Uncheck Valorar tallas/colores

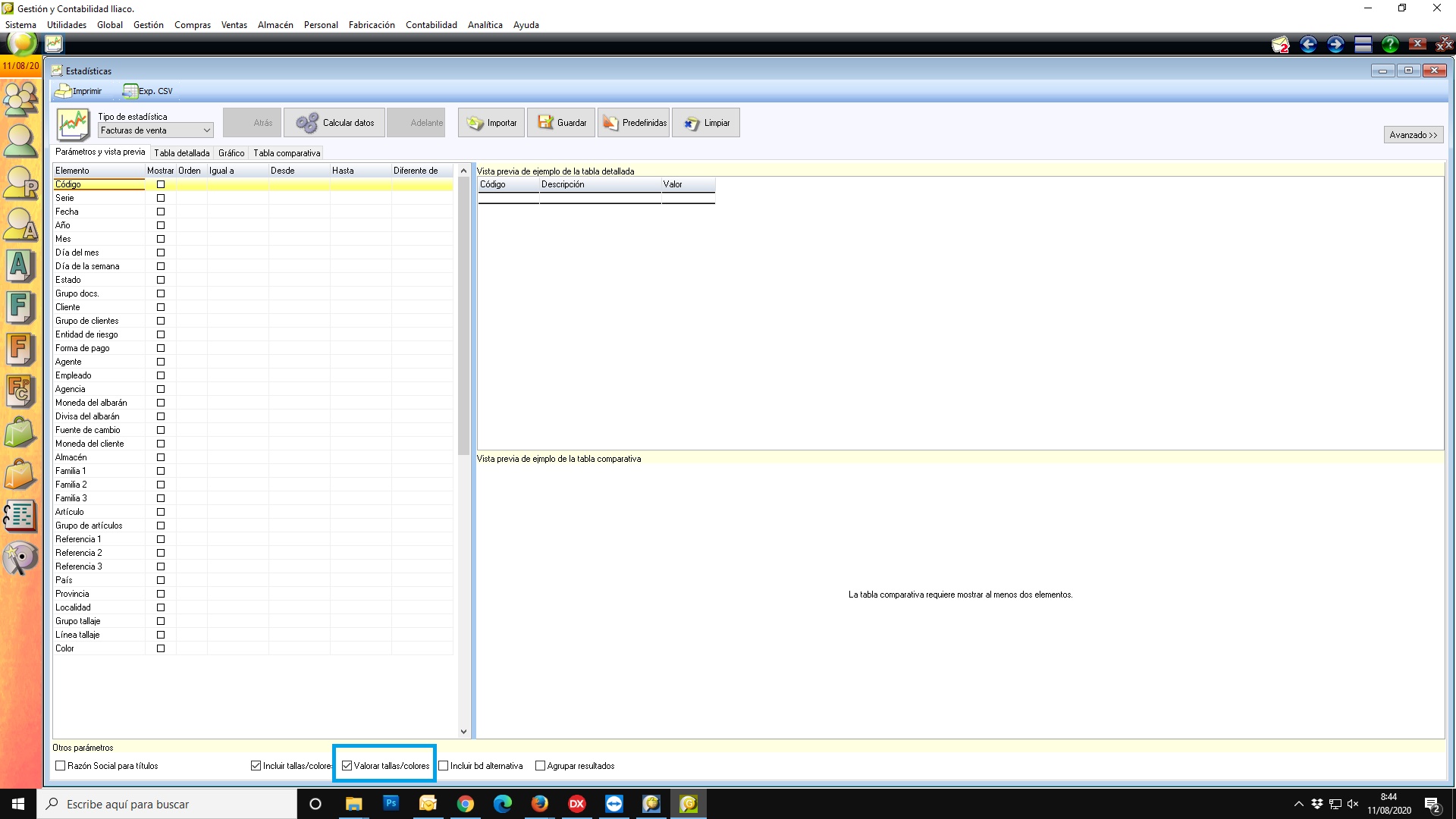347,766
